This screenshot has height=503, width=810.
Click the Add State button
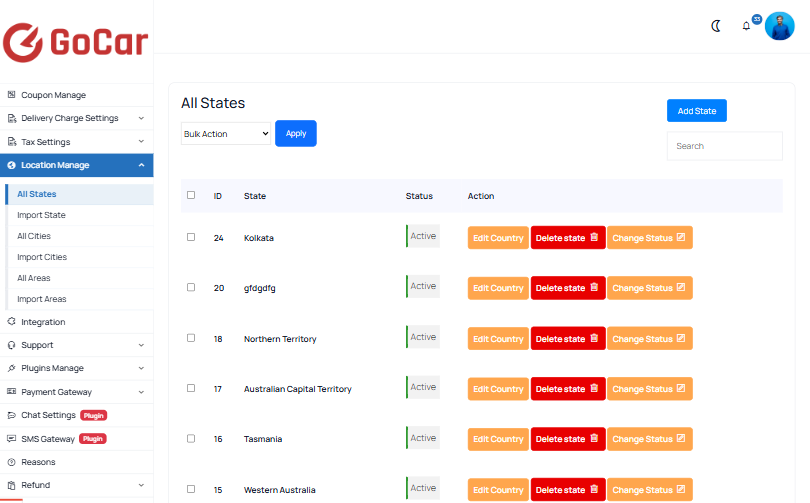click(x=696, y=111)
